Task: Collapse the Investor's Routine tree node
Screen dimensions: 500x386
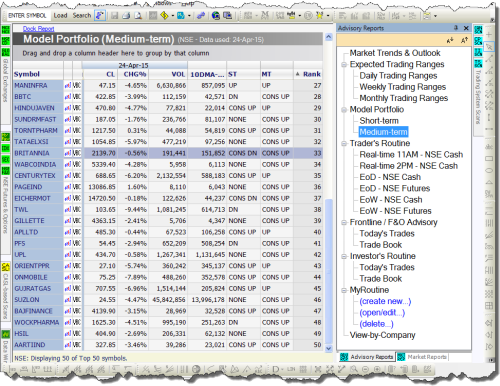Action: click(344, 257)
